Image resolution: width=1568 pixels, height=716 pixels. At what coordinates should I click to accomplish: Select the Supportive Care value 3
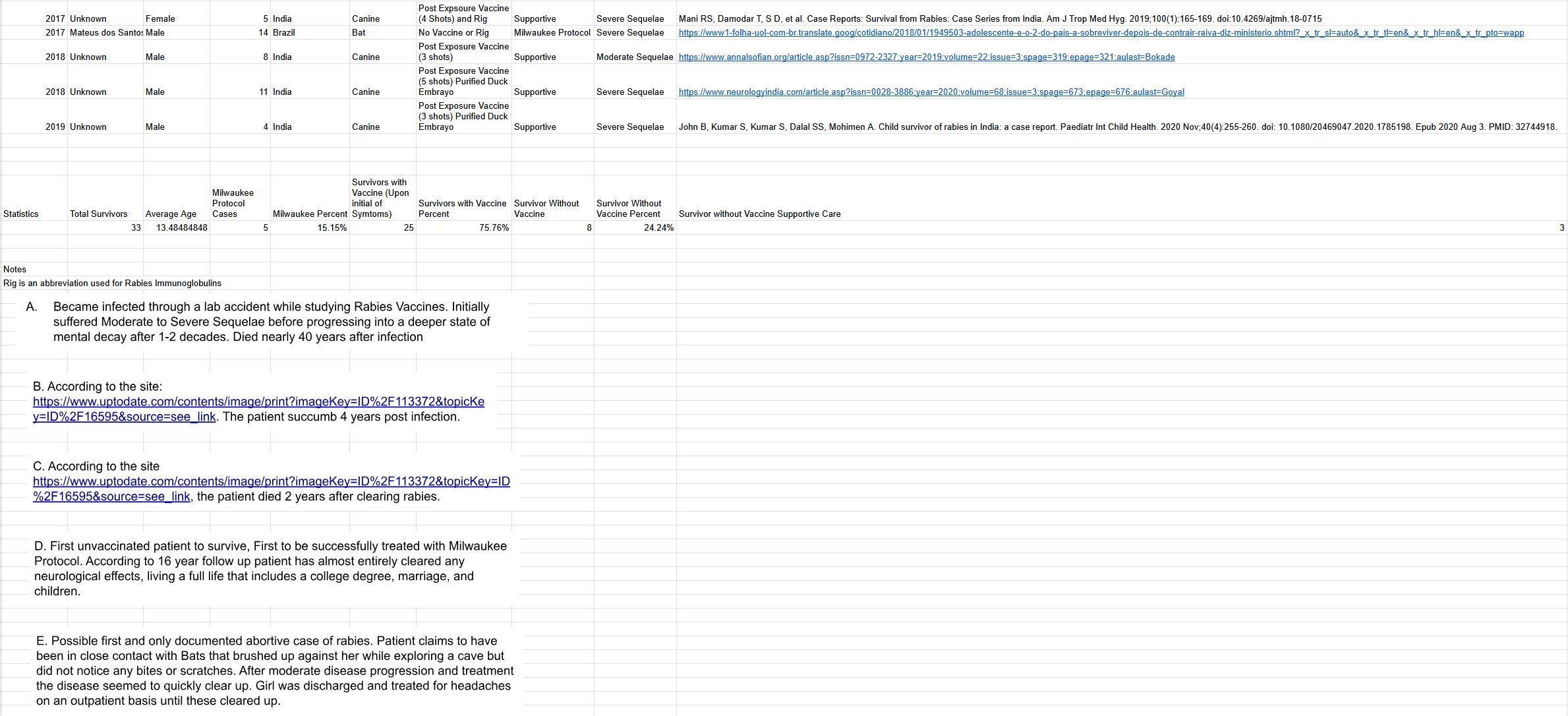[x=1121, y=227]
